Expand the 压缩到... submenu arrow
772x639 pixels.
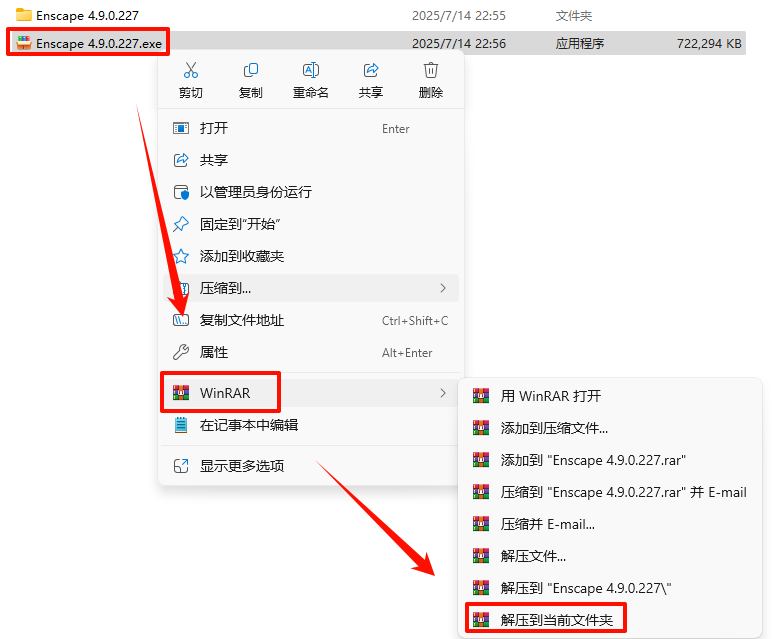click(x=443, y=288)
